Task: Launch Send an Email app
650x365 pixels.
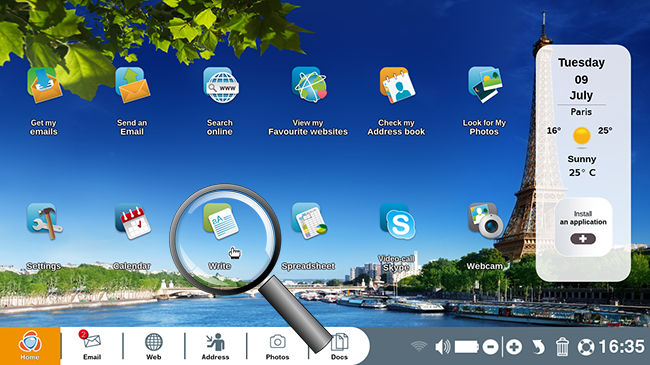Action: [132, 85]
